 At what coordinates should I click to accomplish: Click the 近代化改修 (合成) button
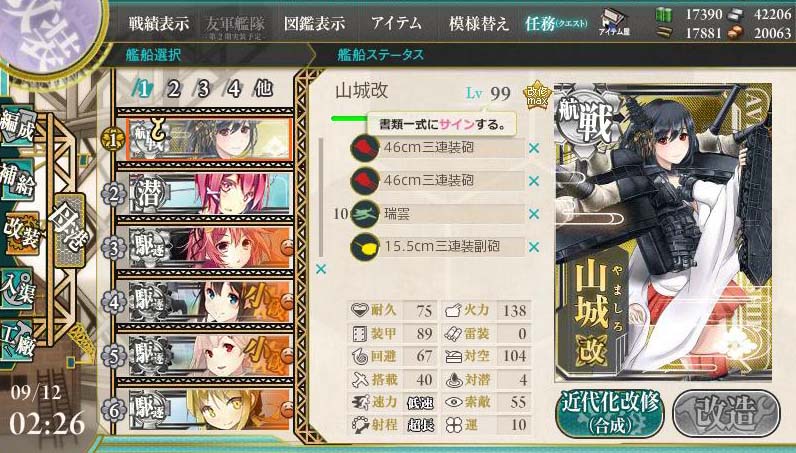(610, 413)
